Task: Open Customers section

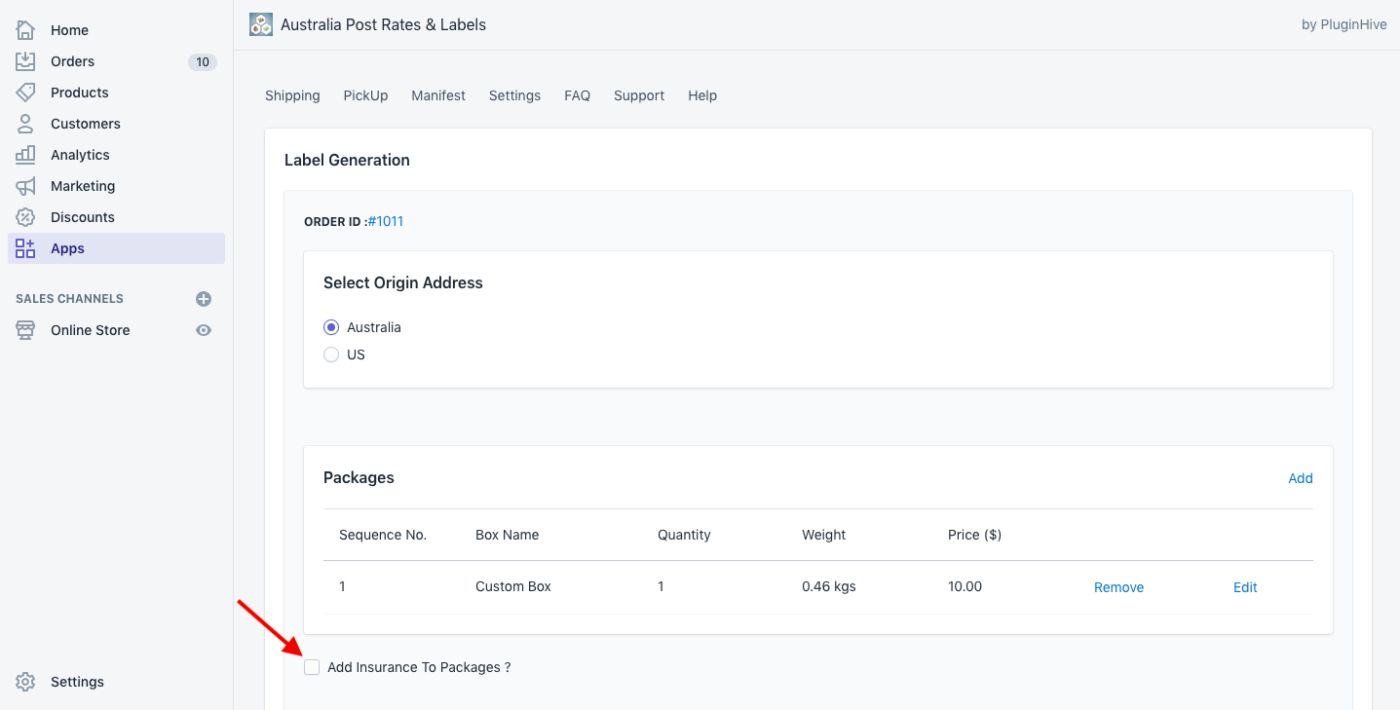Action: 86,124
